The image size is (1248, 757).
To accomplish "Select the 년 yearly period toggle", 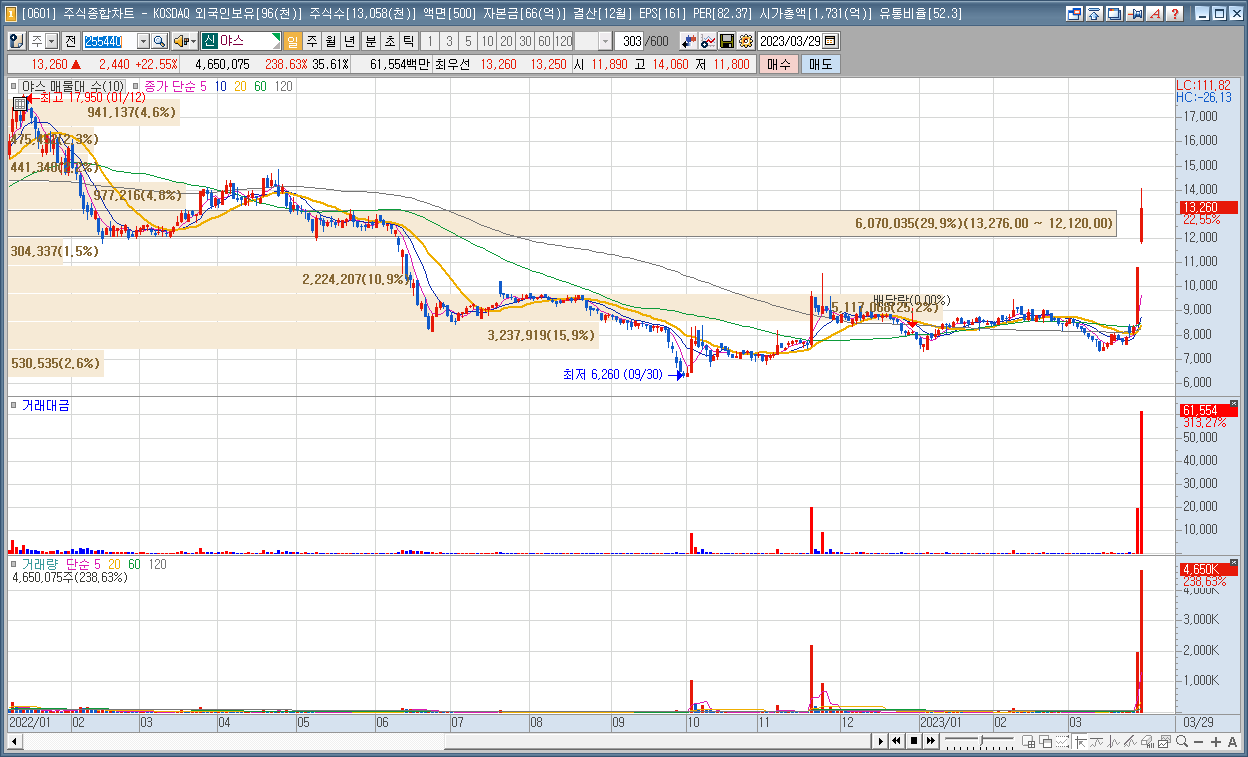I will (348, 41).
